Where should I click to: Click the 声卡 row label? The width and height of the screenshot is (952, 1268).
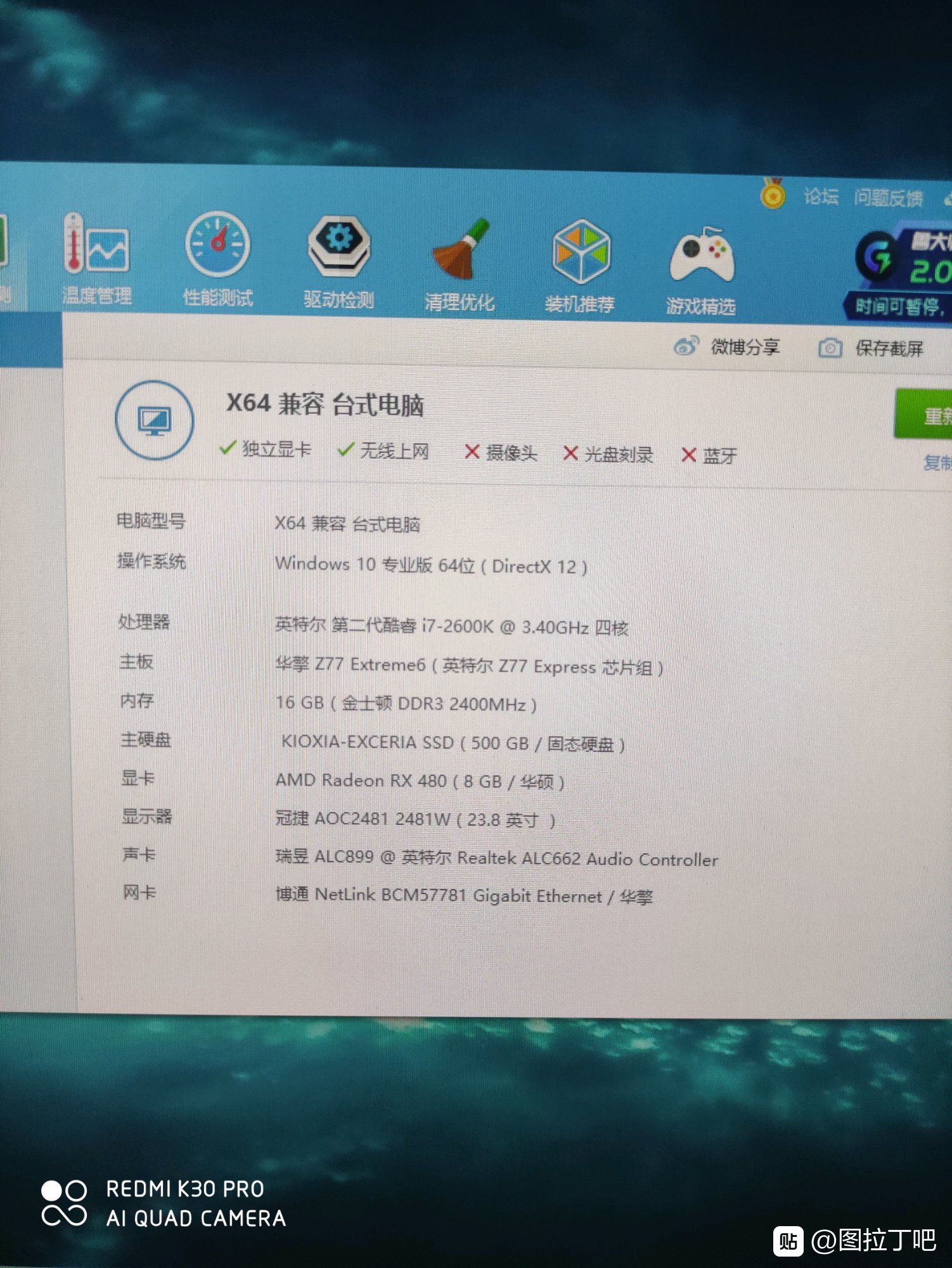coord(139,855)
